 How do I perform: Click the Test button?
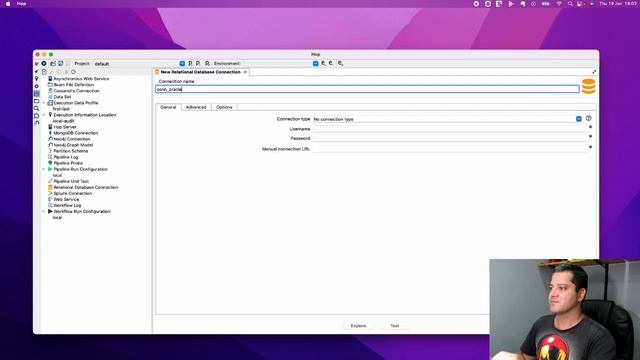point(395,326)
